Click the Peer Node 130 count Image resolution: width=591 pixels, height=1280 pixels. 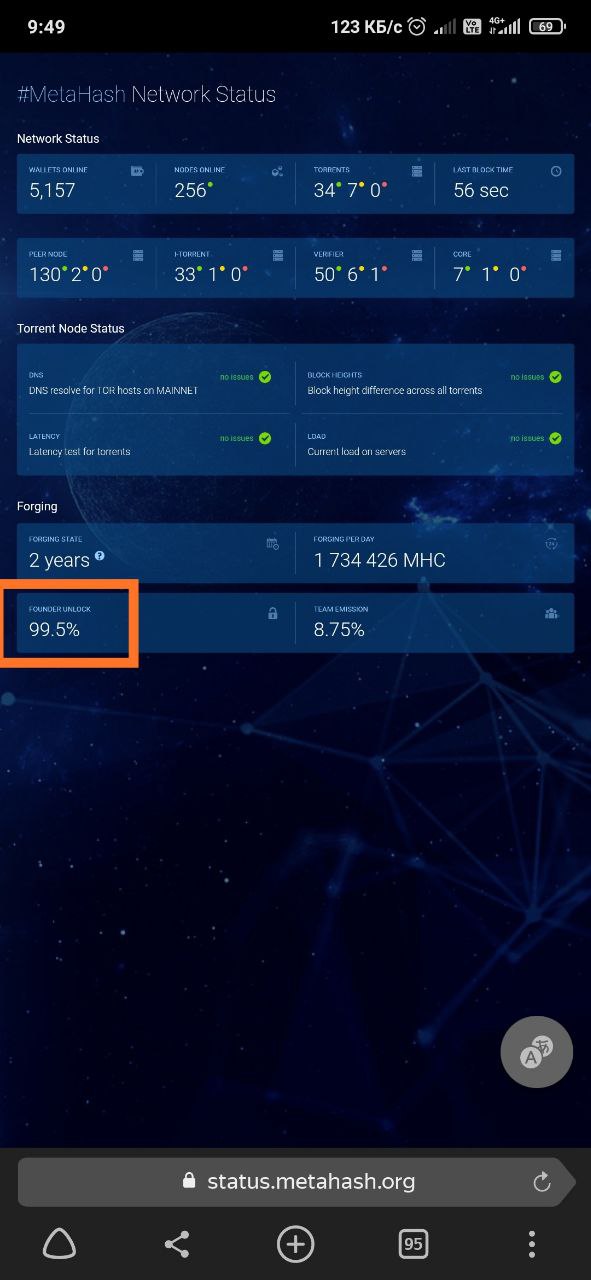[45, 274]
